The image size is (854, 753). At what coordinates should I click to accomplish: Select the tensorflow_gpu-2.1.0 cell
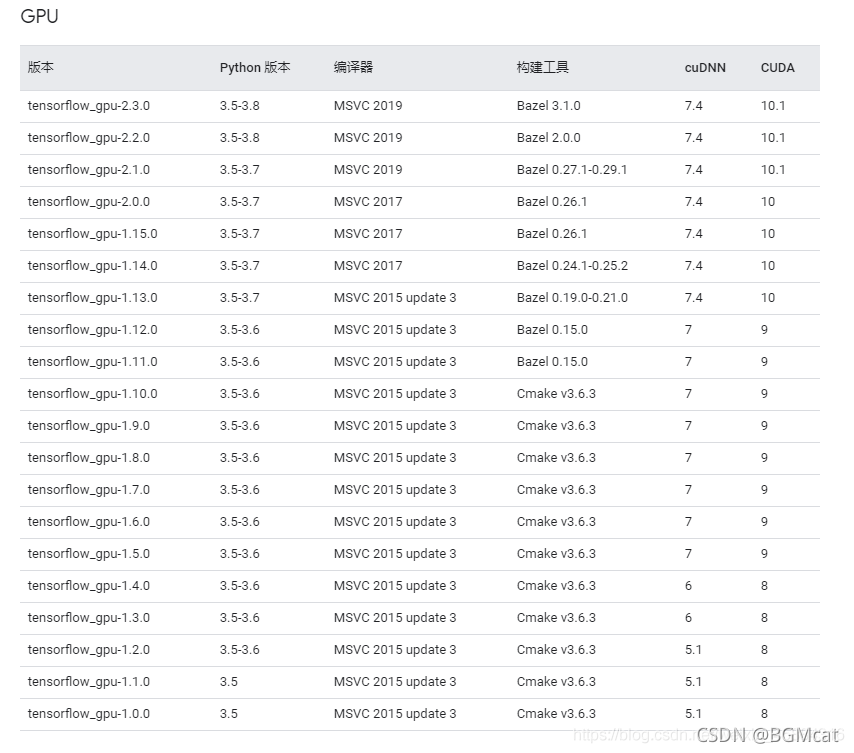(89, 170)
